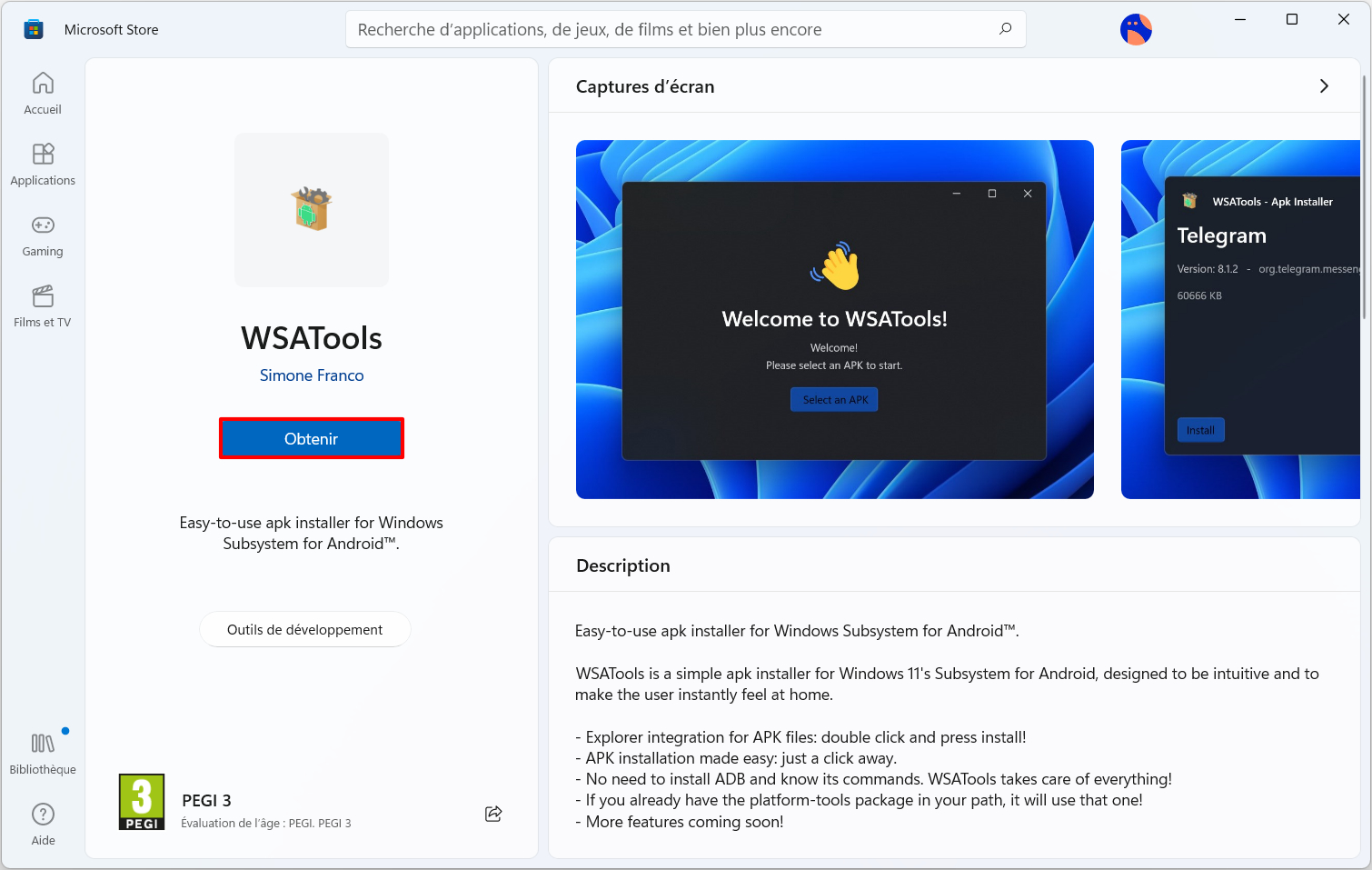
Task: Click the Description heading
Action: point(623,565)
